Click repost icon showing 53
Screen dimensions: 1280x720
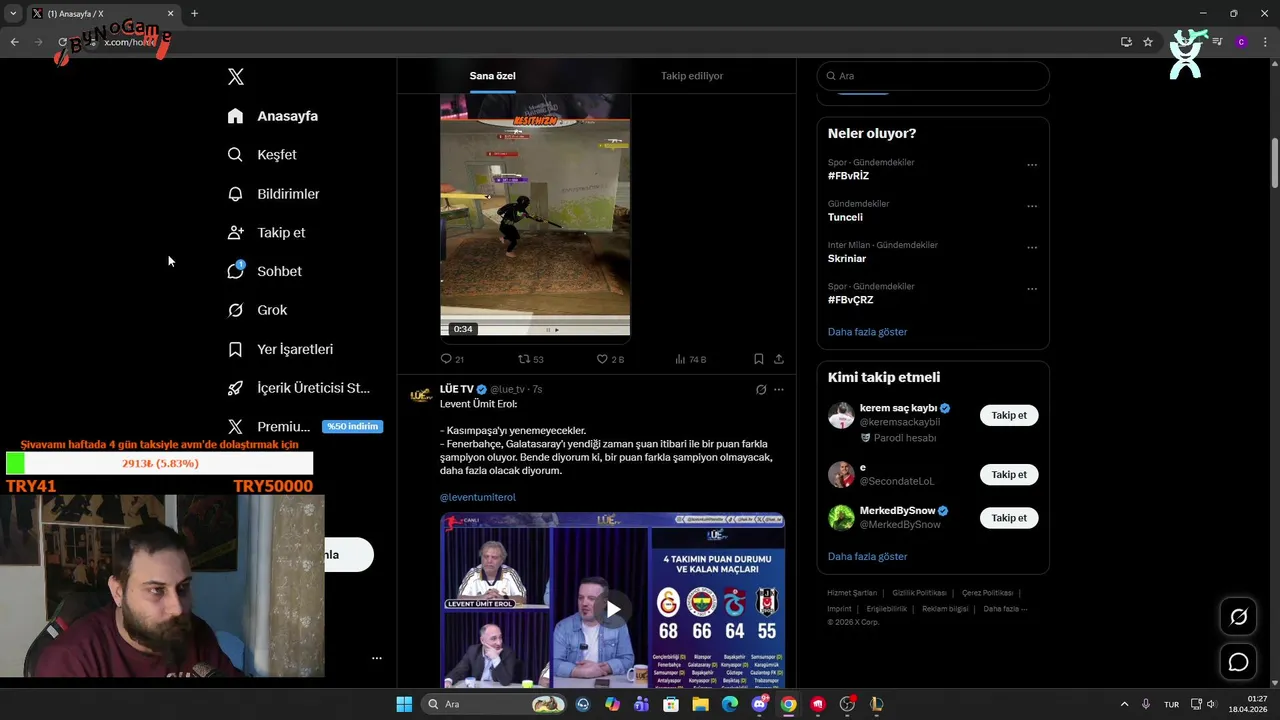click(x=524, y=359)
